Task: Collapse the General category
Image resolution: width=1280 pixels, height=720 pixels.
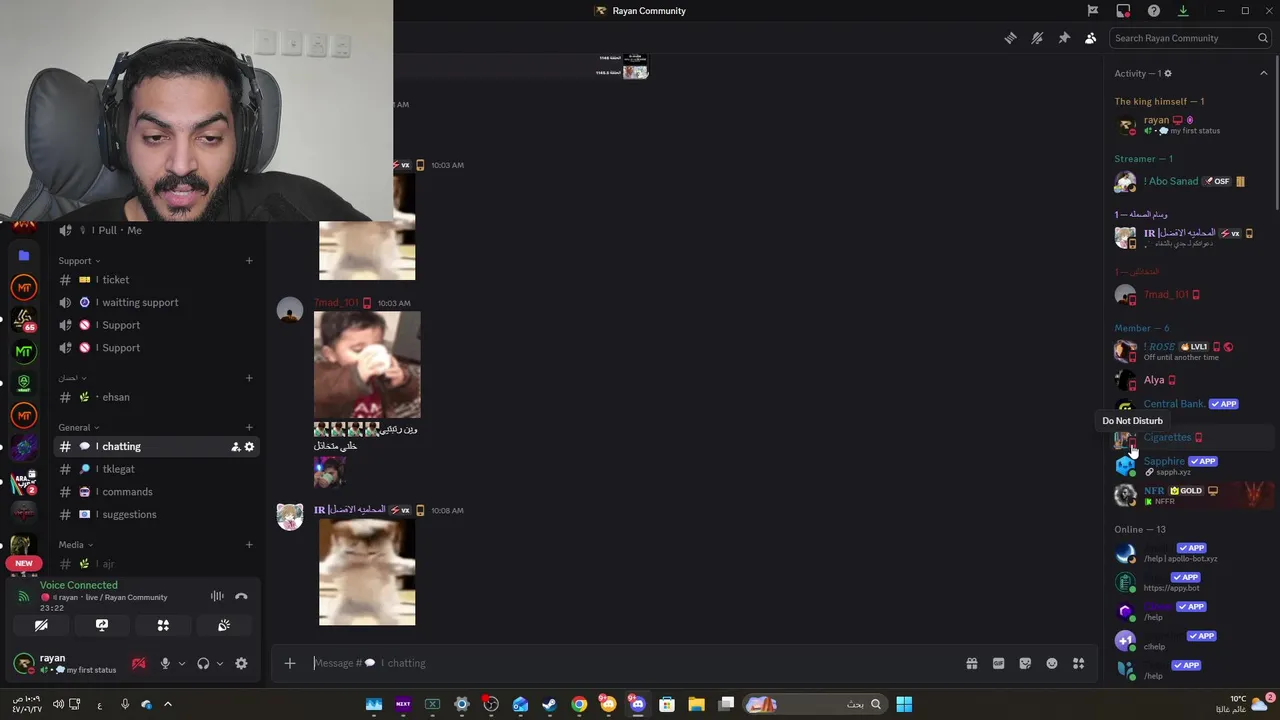Action: point(79,428)
